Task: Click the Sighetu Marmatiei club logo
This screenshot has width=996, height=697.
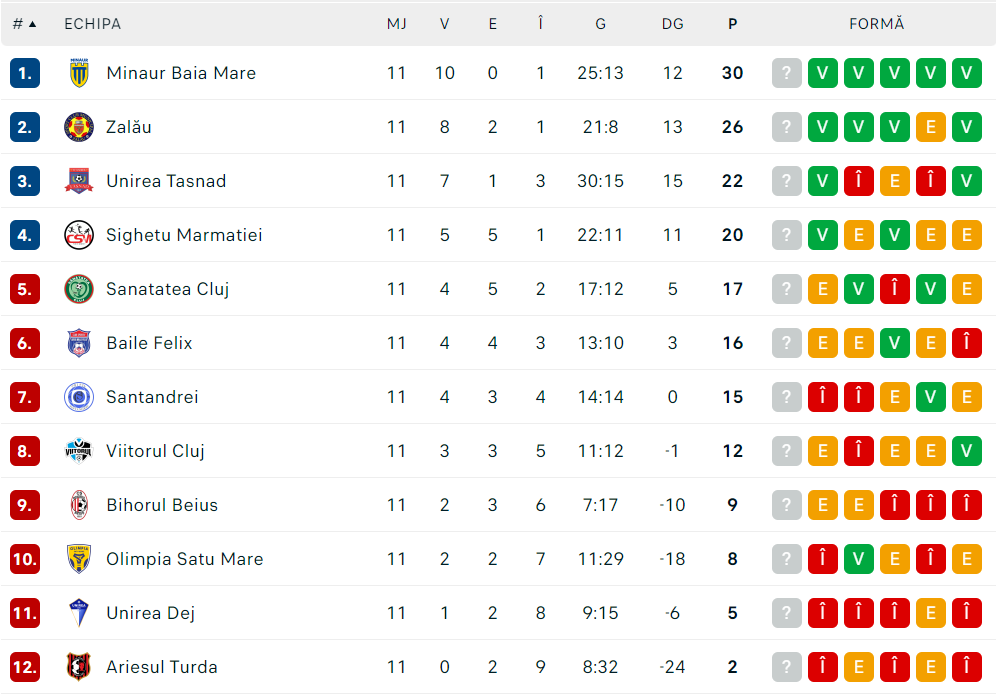Action: click(x=79, y=235)
